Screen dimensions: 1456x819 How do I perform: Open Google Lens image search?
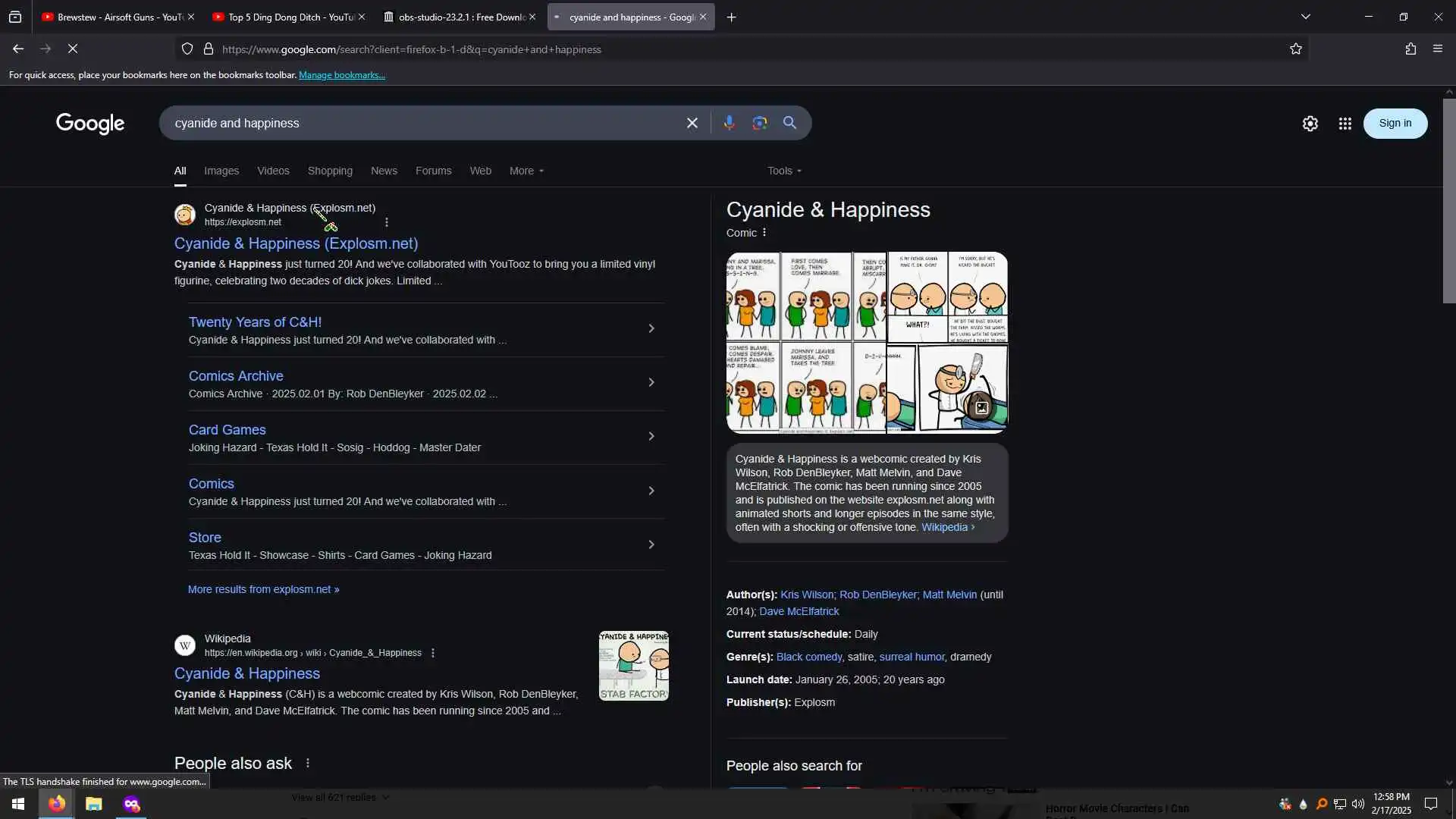[x=759, y=123]
